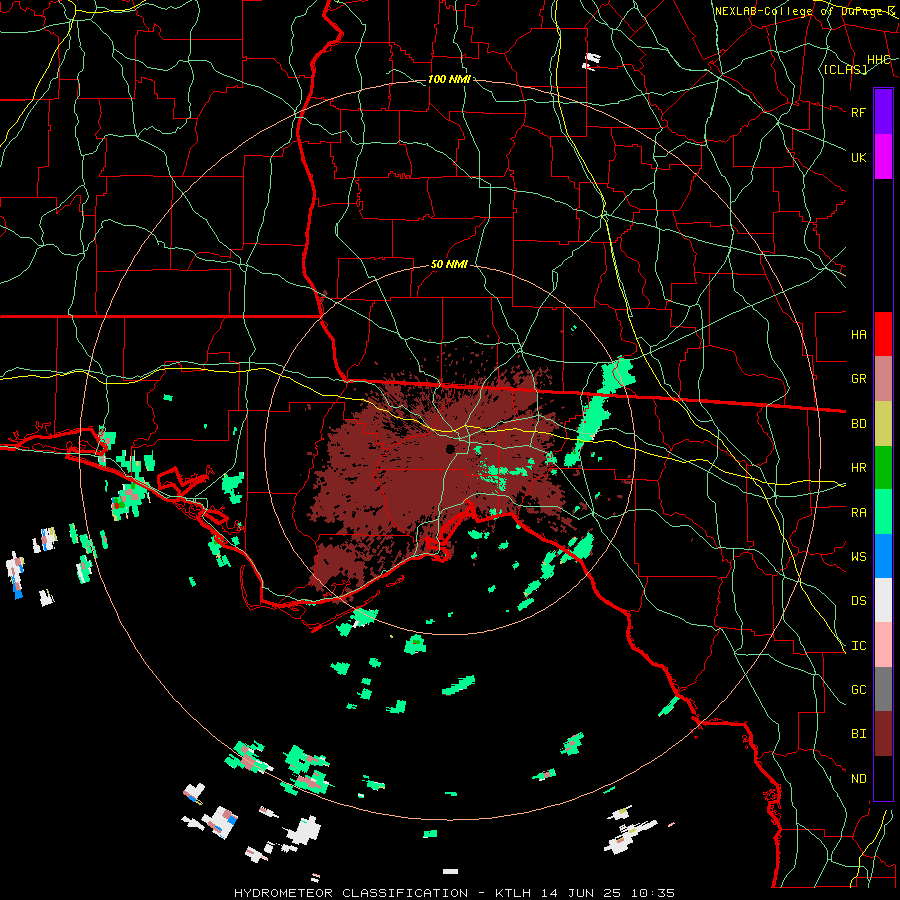The image size is (900, 900).
Task: Click the HA legend label
Action: coord(858,334)
